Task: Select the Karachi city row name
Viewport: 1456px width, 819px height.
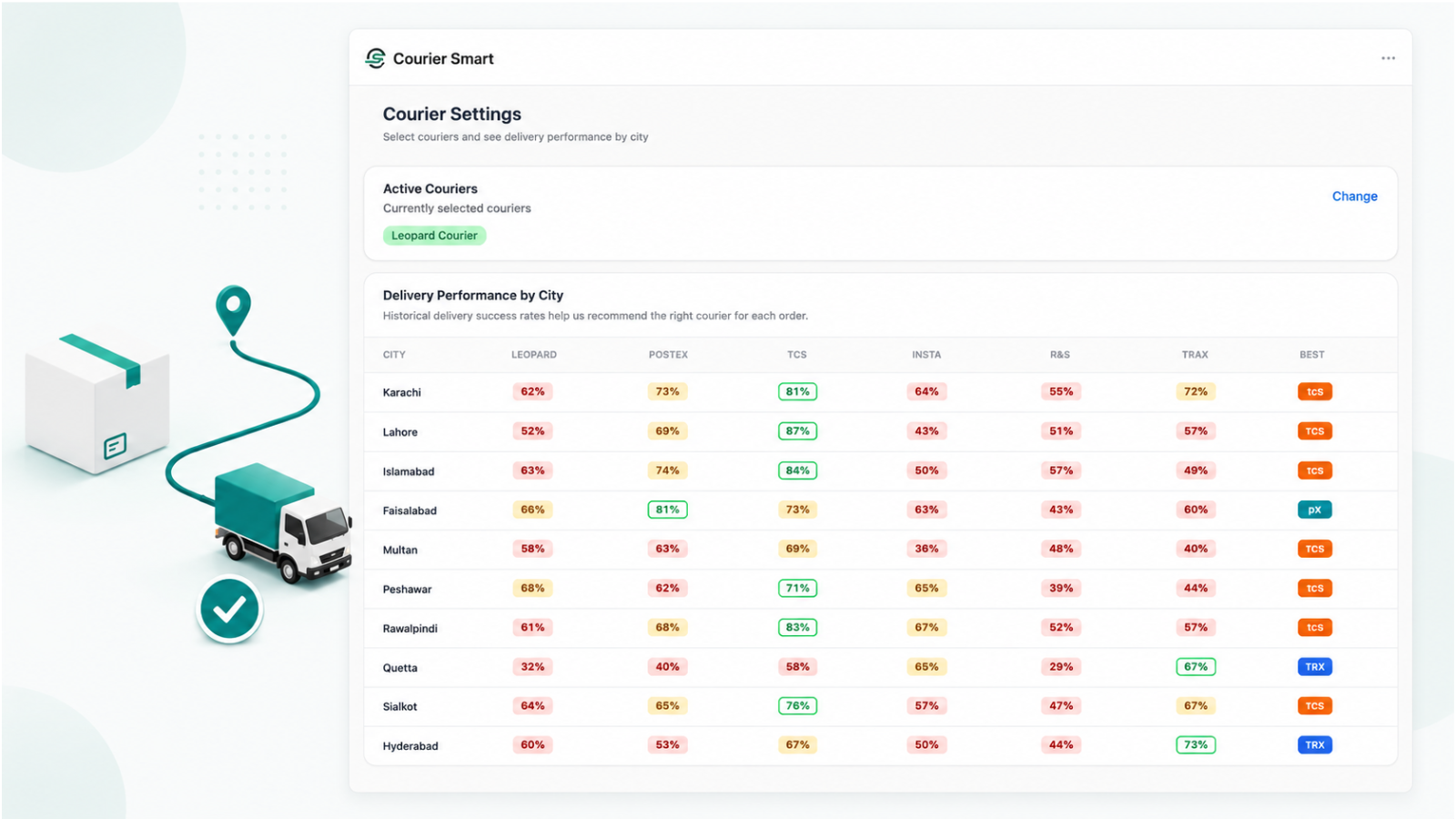Action: [x=401, y=392]
